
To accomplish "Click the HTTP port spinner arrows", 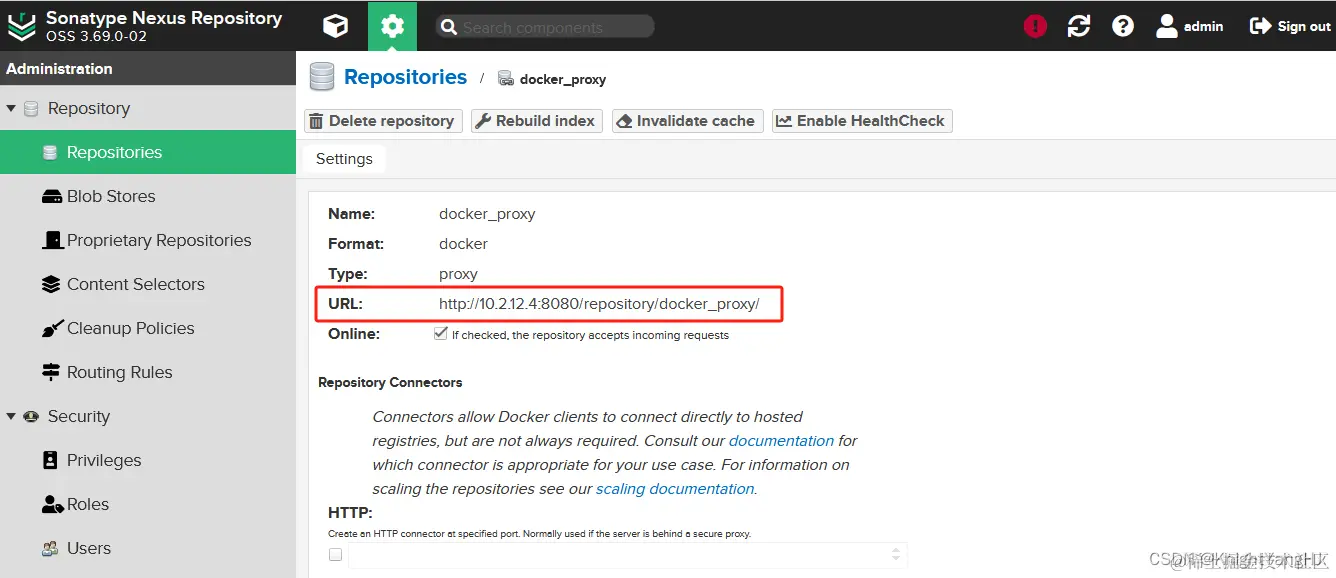I will pyautogui.click(x=896, y=554).
